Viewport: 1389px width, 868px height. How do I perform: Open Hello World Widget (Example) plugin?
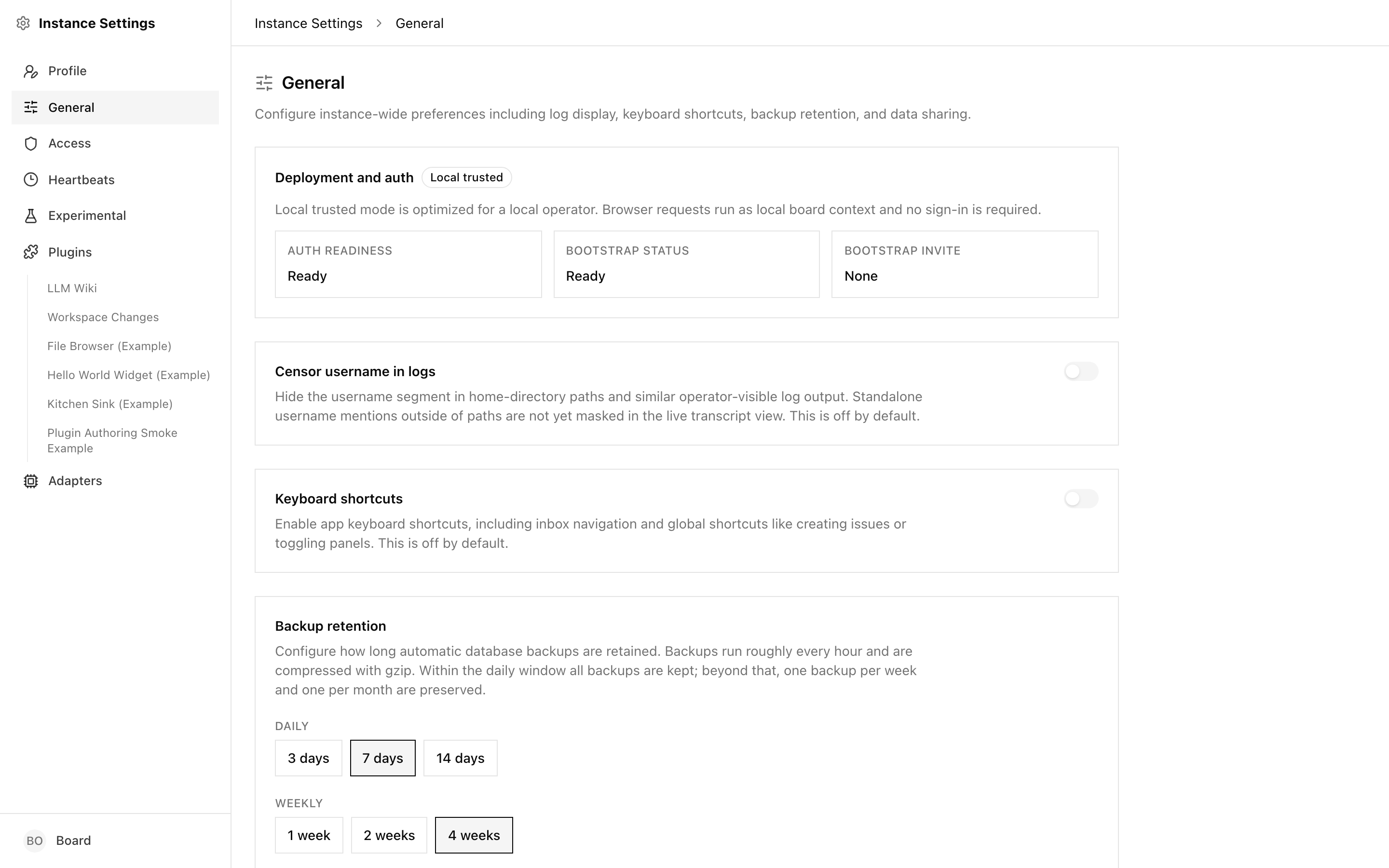[129, 375]
